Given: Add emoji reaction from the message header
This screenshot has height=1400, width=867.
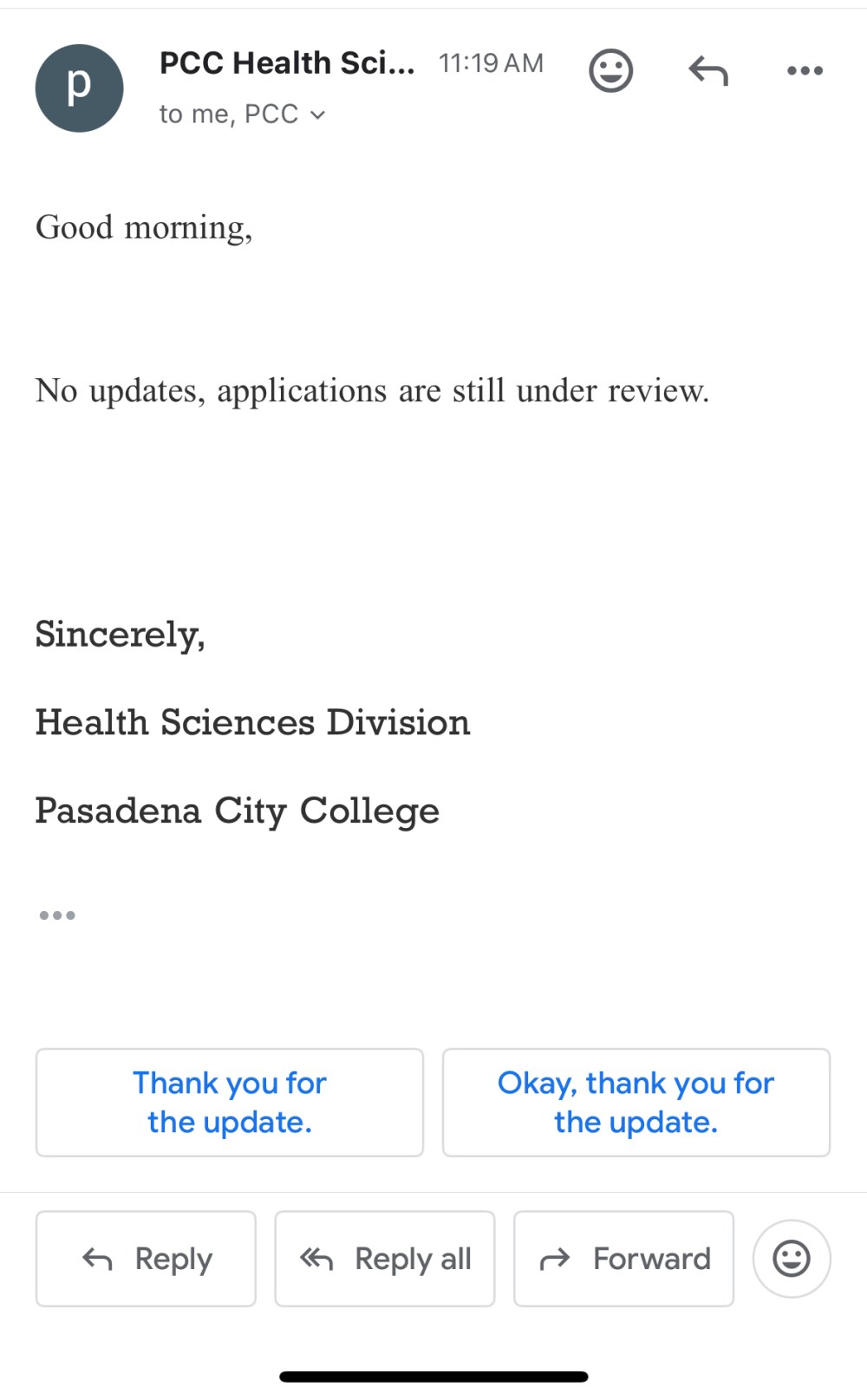Looking at the screenshot, I should (x=611, y=70).
